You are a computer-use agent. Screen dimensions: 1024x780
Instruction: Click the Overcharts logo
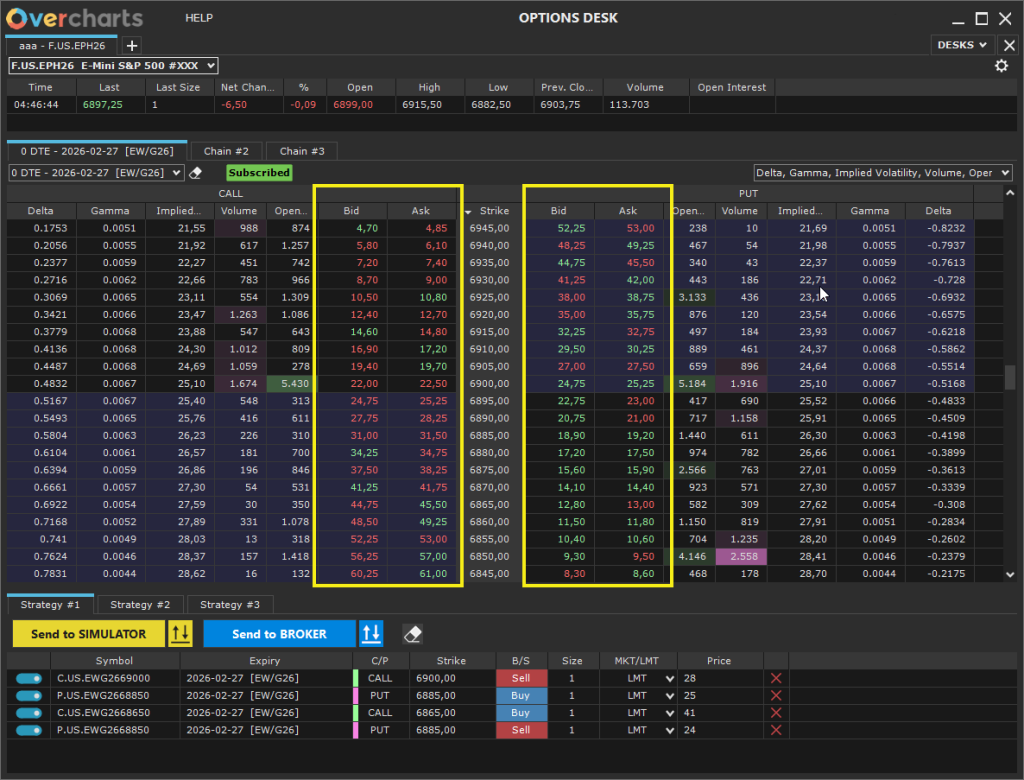(74, 18)
